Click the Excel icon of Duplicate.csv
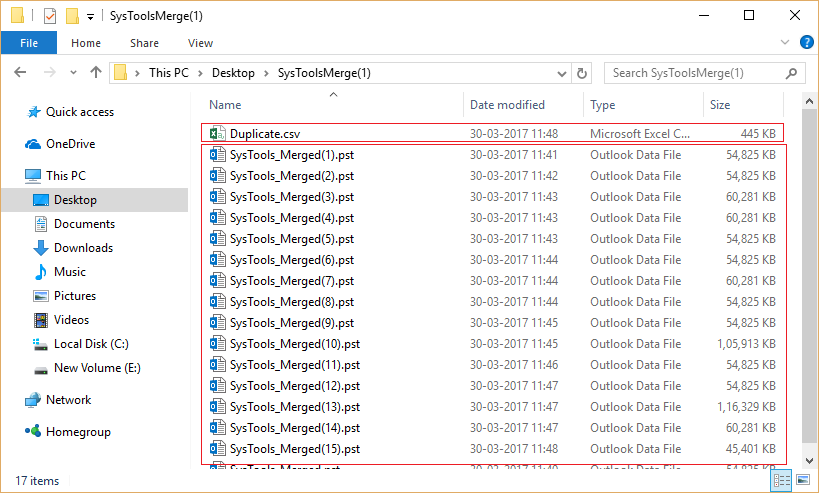 [x=217, y=134]
